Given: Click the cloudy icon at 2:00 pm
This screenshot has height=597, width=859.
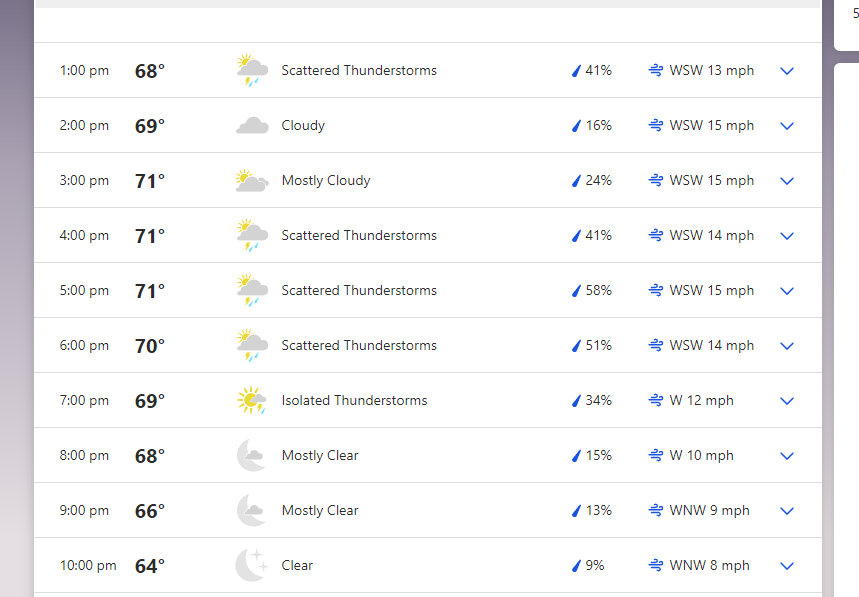Looking at the screenshot, I should 252,125.
